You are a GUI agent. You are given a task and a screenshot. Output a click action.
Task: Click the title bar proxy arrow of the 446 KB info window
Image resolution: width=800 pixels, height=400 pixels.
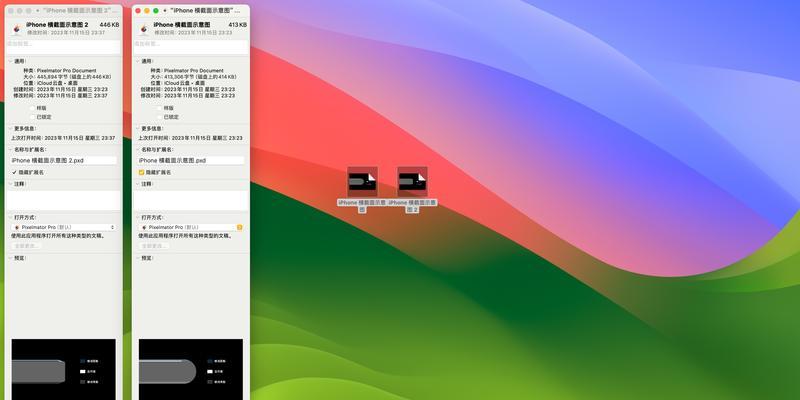[x=37, y=11]
